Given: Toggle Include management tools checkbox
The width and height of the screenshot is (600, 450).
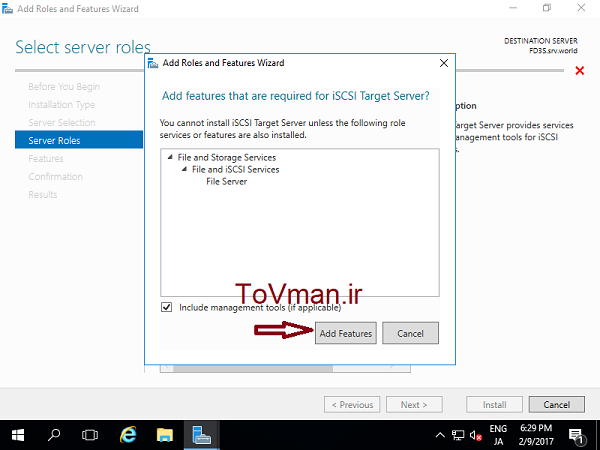Looking at the screenshot, I should coord(167,307).
